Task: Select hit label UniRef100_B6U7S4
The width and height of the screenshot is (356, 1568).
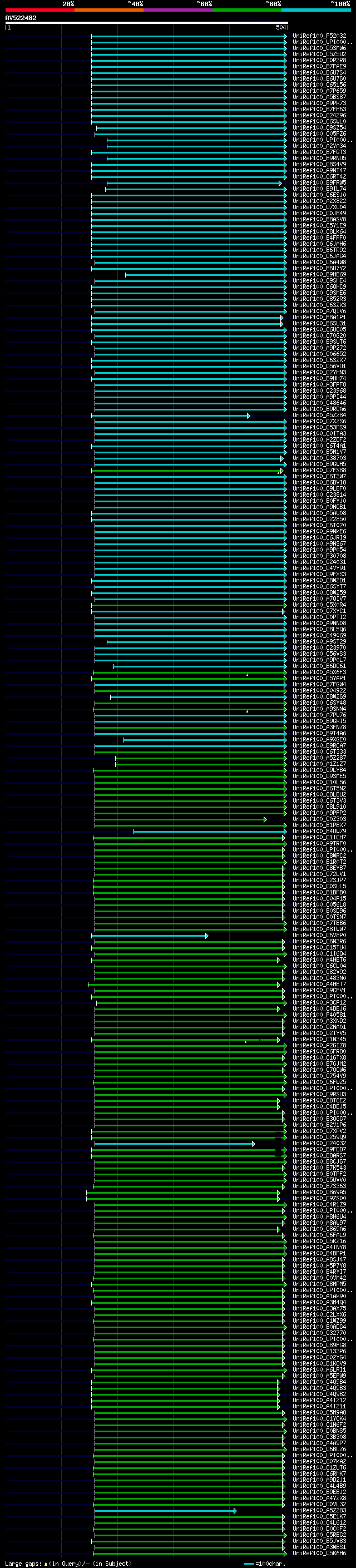Action: coord(319,72)
